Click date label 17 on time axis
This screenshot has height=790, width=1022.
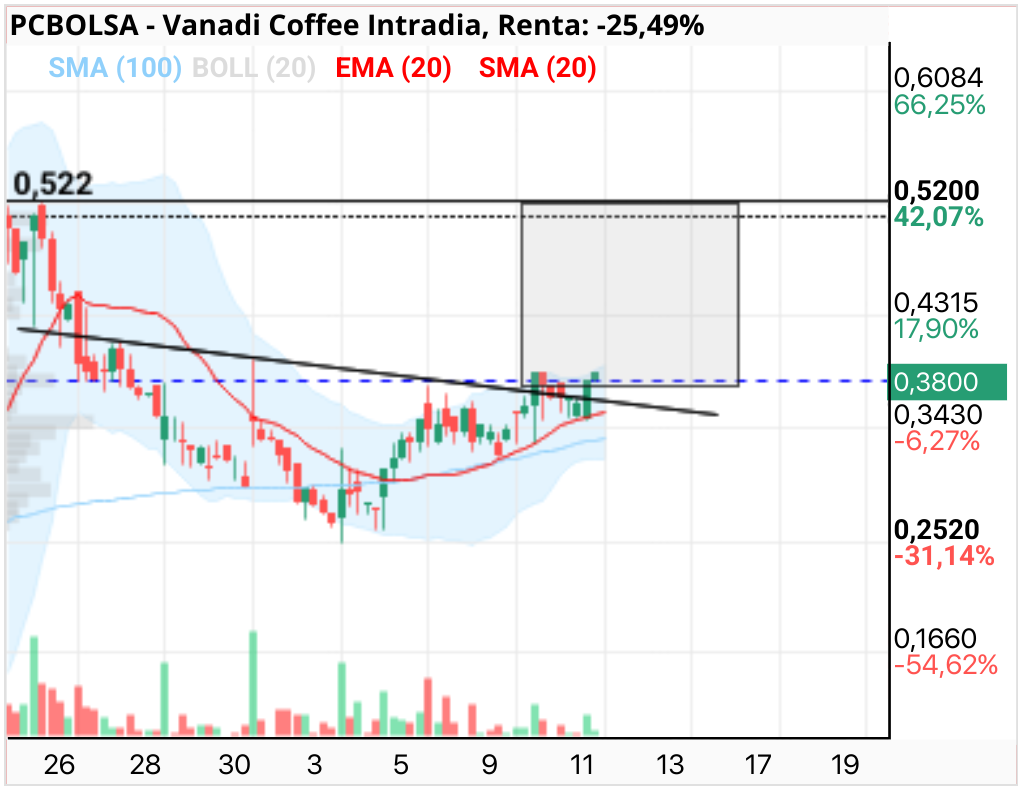(x=757, y=765)
